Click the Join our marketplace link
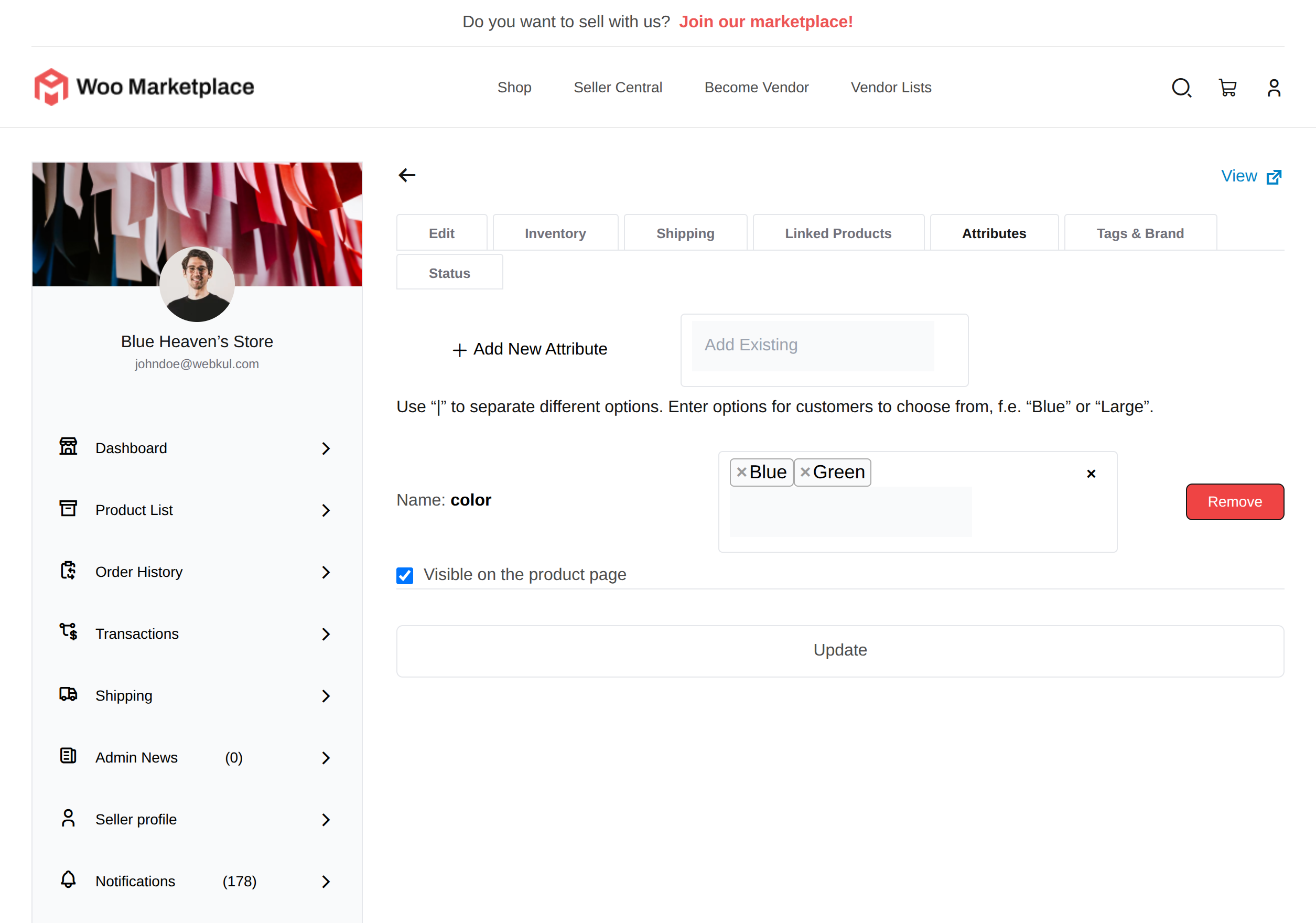1316x923 pixels. tap(766, 22)
